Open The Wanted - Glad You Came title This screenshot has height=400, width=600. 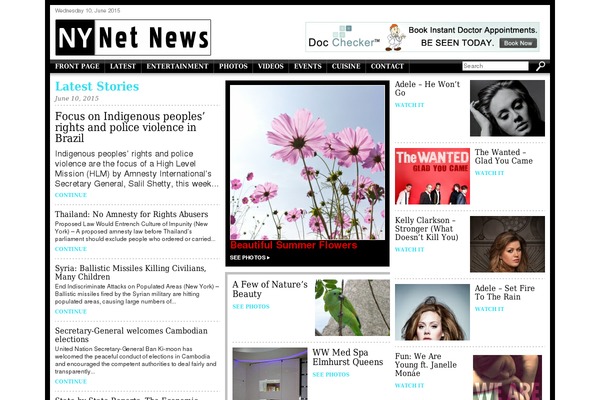(504, 157)
